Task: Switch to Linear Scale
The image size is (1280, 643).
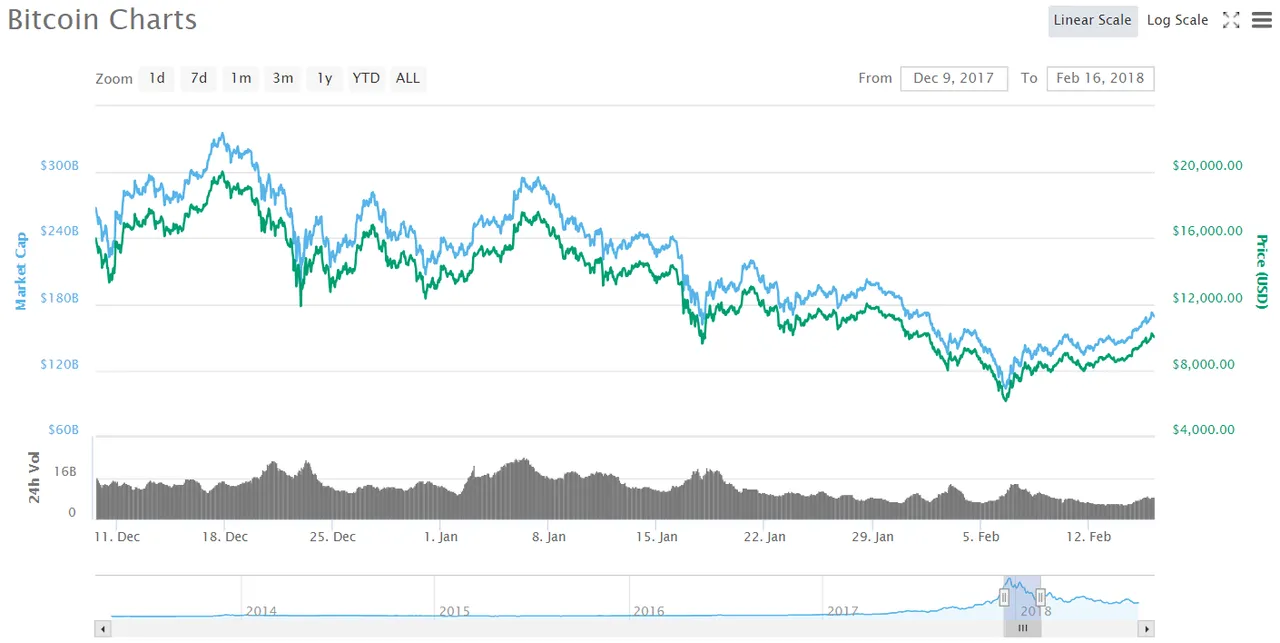Action: pos(1093,20)
